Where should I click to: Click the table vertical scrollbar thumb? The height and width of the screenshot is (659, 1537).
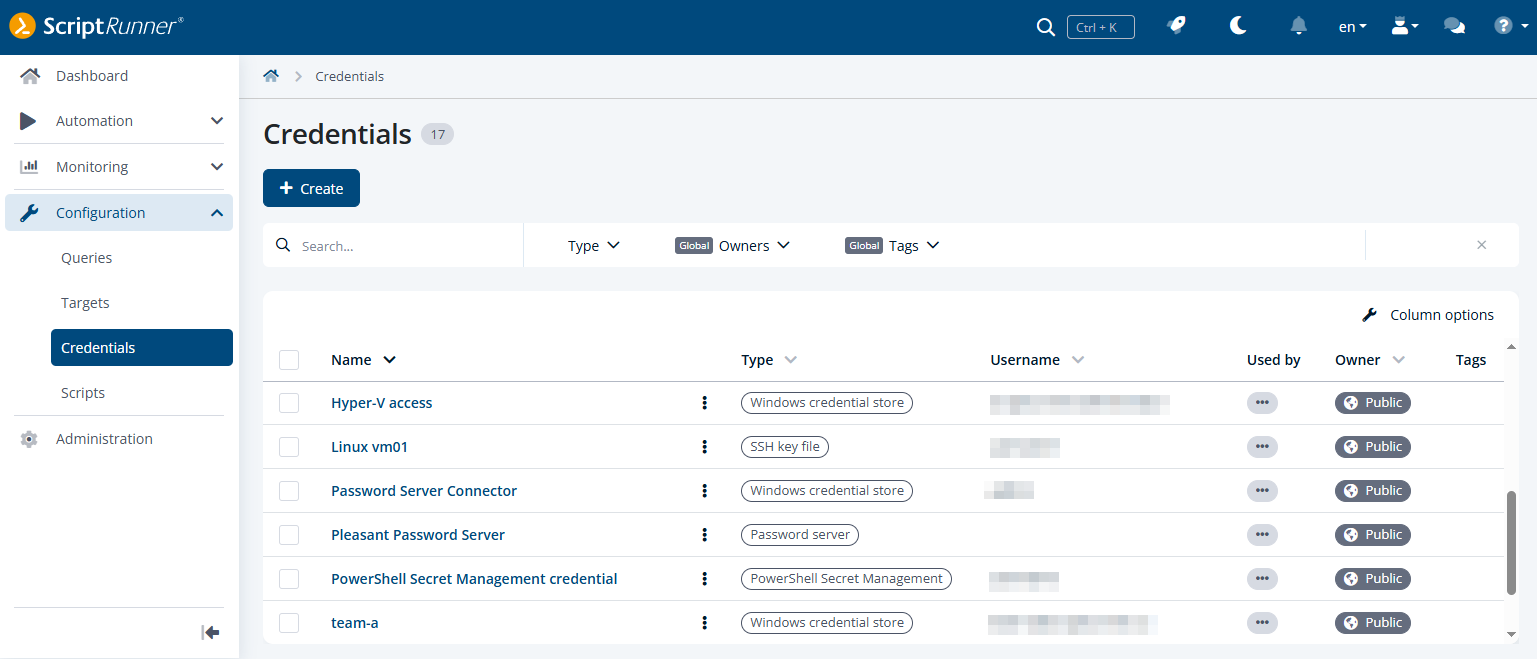[1511, 543]
